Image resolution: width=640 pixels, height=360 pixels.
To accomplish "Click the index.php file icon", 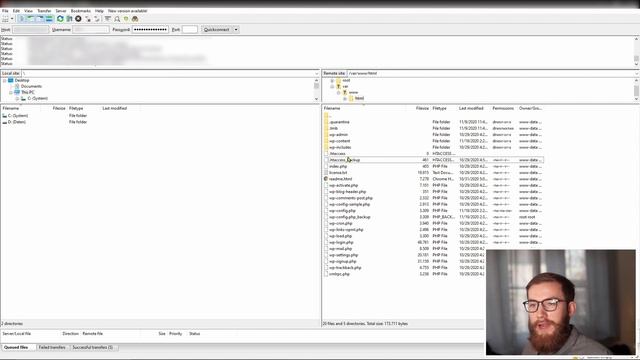I will pyautogui.click(x=326, y=166).
